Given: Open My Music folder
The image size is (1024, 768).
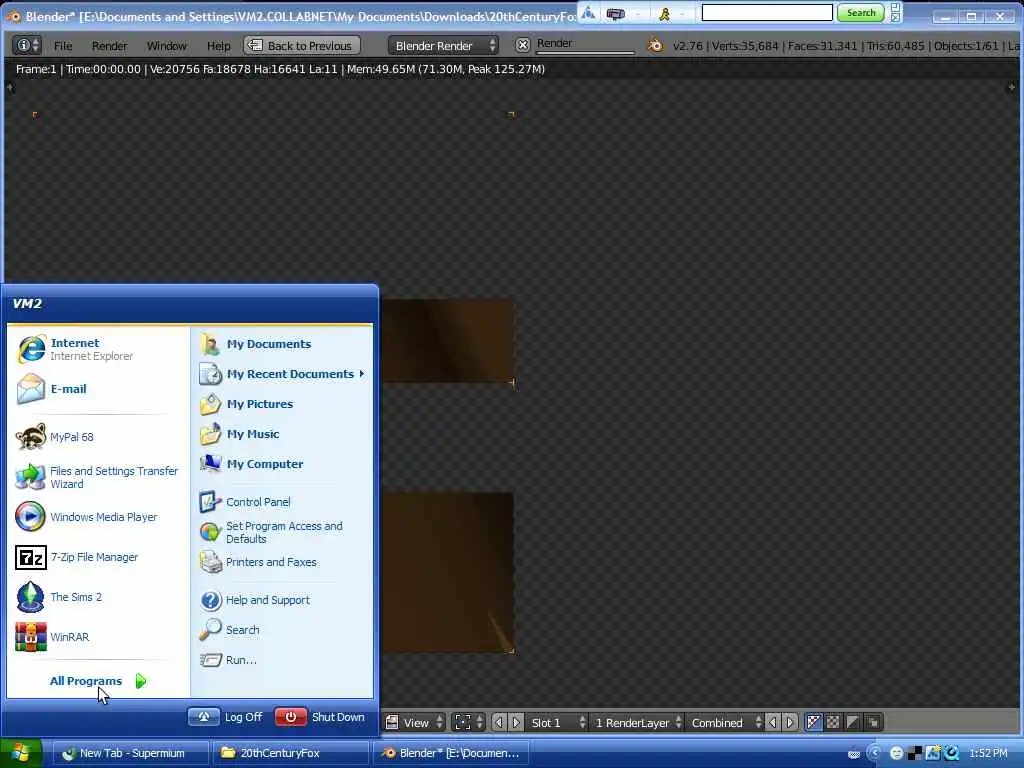Looking at the screenshot, I should tap(282, 434).
